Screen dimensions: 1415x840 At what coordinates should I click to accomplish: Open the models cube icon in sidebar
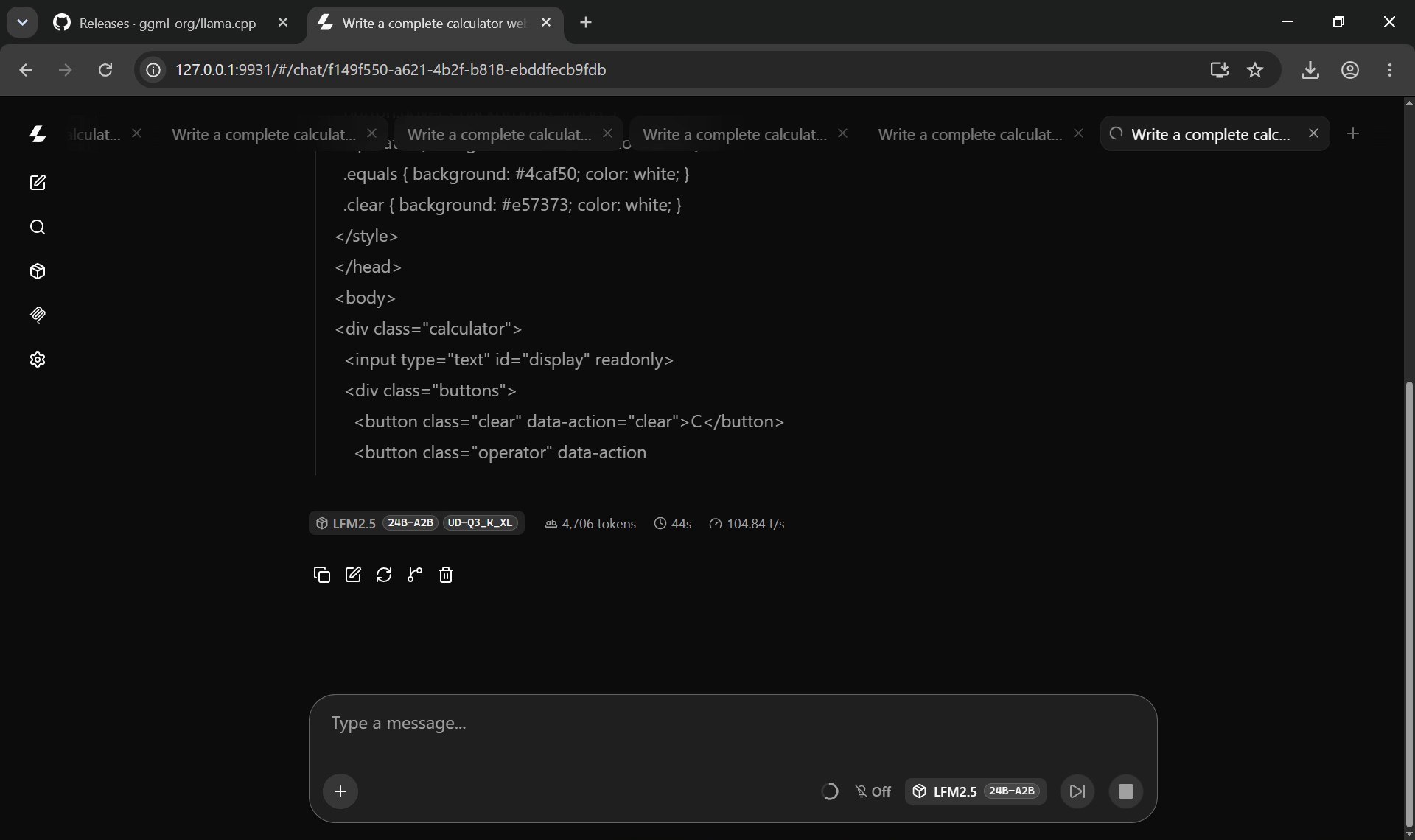point(38,271)
